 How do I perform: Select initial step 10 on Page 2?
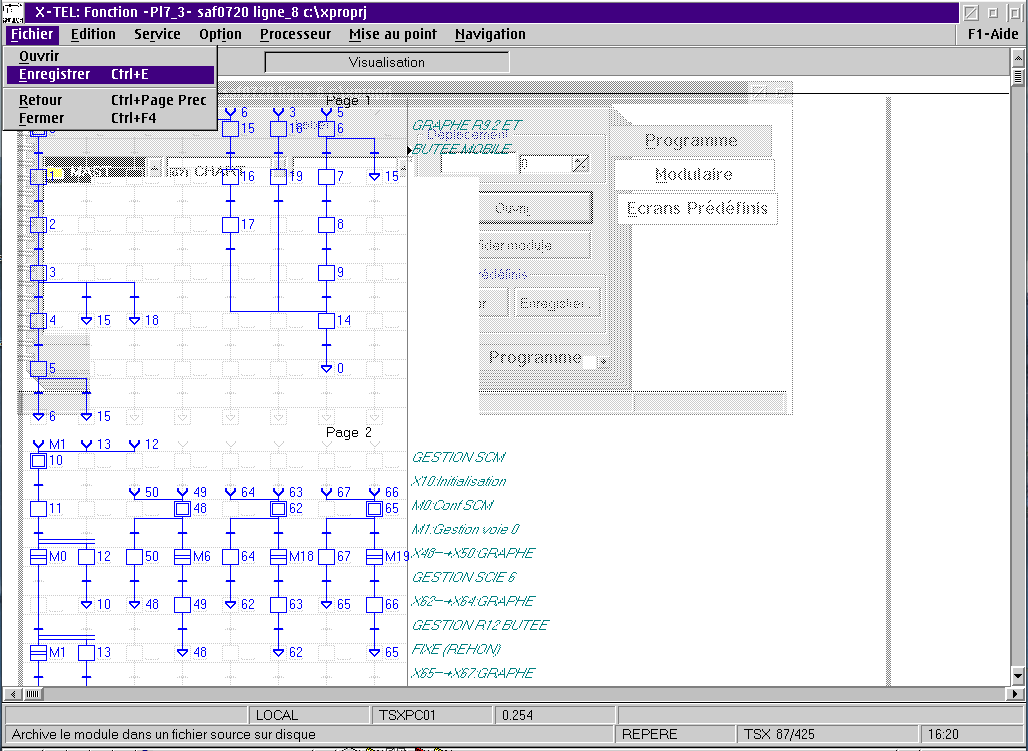click(38, 461)
